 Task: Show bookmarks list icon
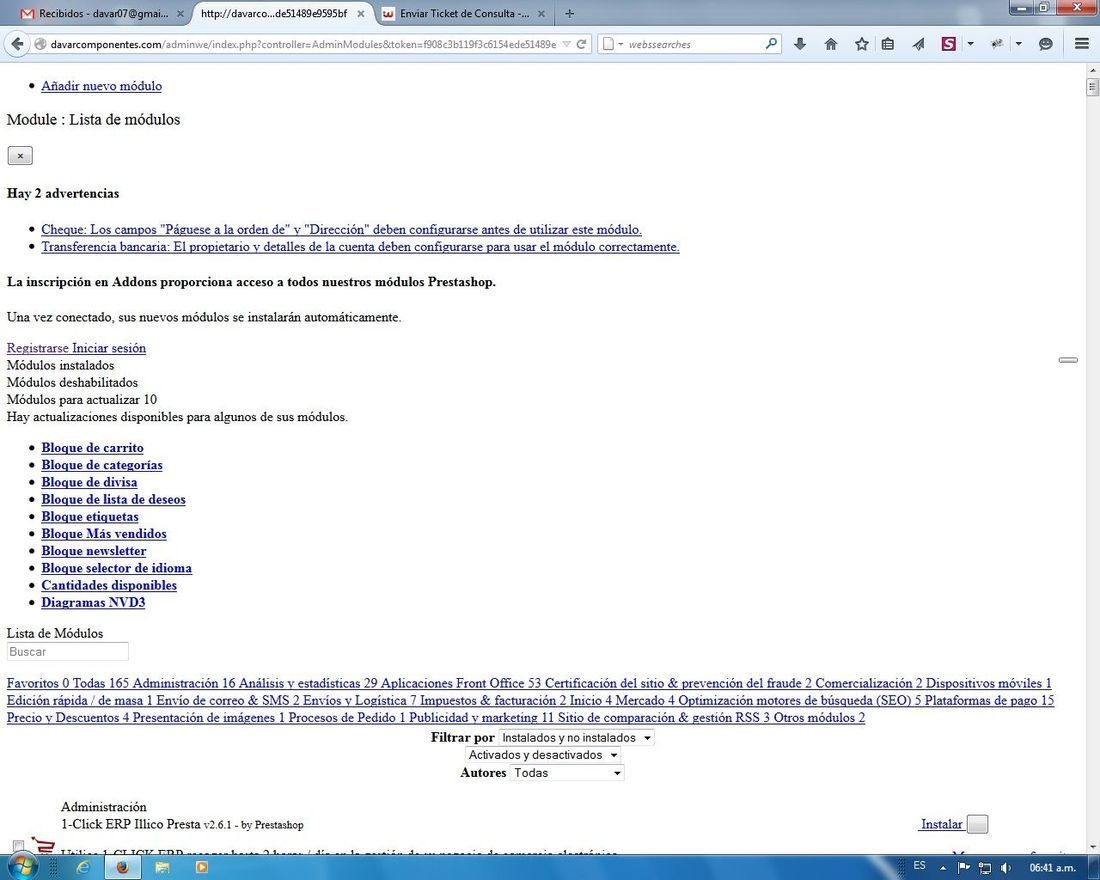[x=887, y=44]
